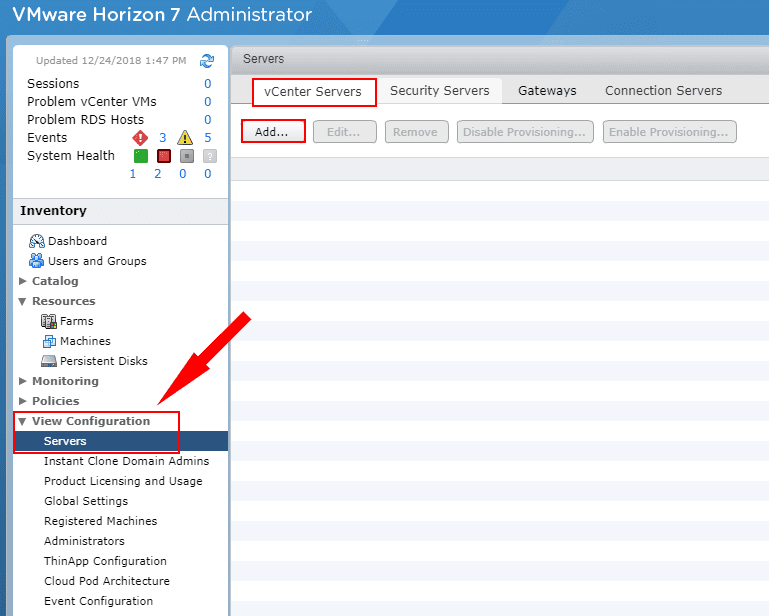Select Servers under View Configuration

point(121,441)
